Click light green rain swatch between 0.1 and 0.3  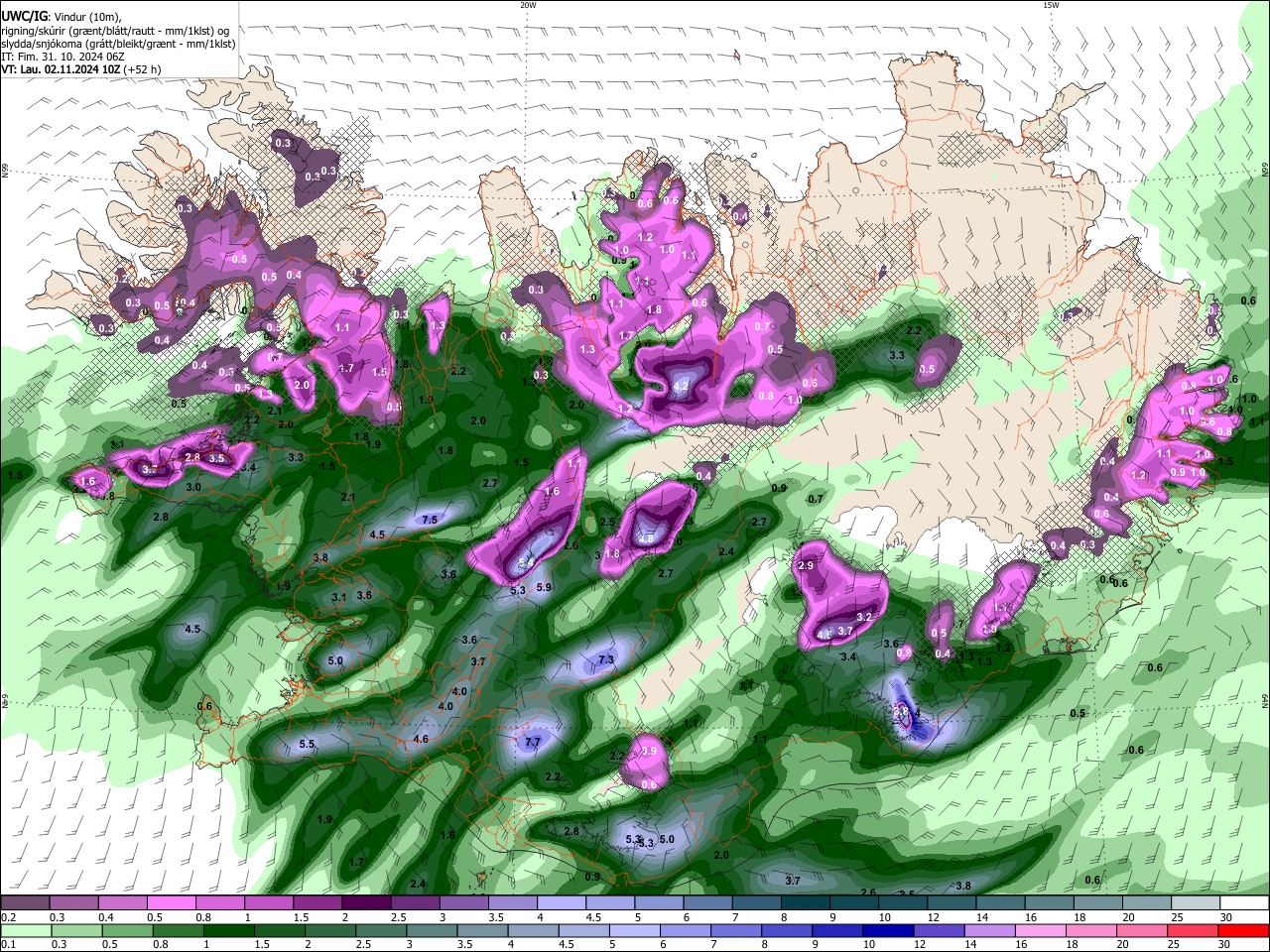[x=25, y=931]
